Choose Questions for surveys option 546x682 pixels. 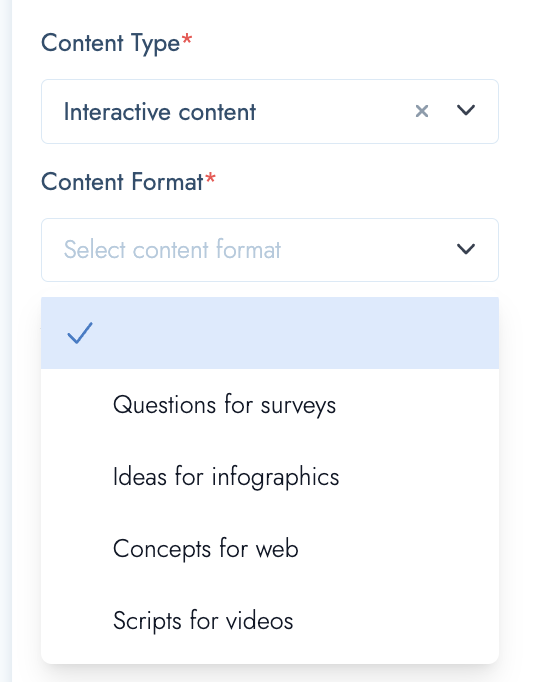(x=224, y=405)
